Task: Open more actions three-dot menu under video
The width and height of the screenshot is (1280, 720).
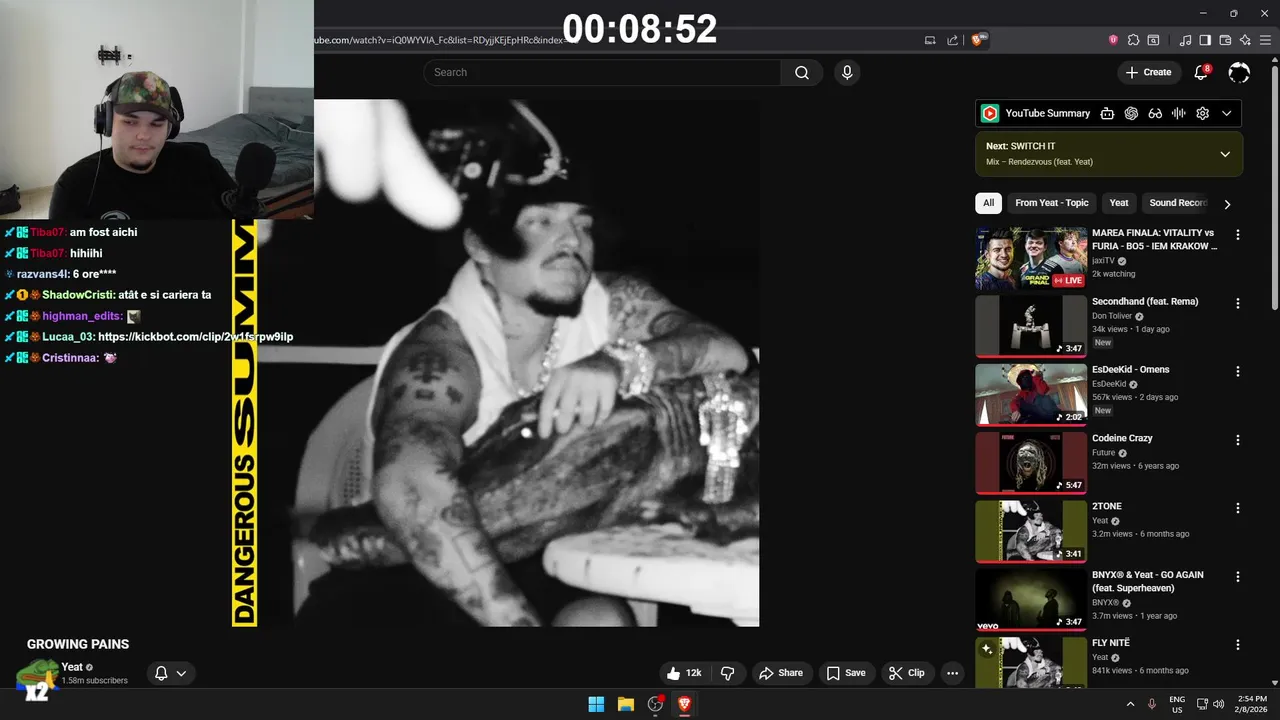Action: 952,673
